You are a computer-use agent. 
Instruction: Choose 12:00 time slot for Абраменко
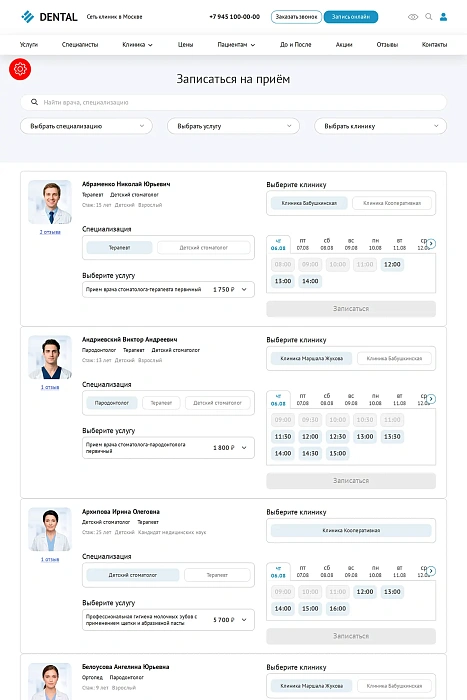coord(392,264)
